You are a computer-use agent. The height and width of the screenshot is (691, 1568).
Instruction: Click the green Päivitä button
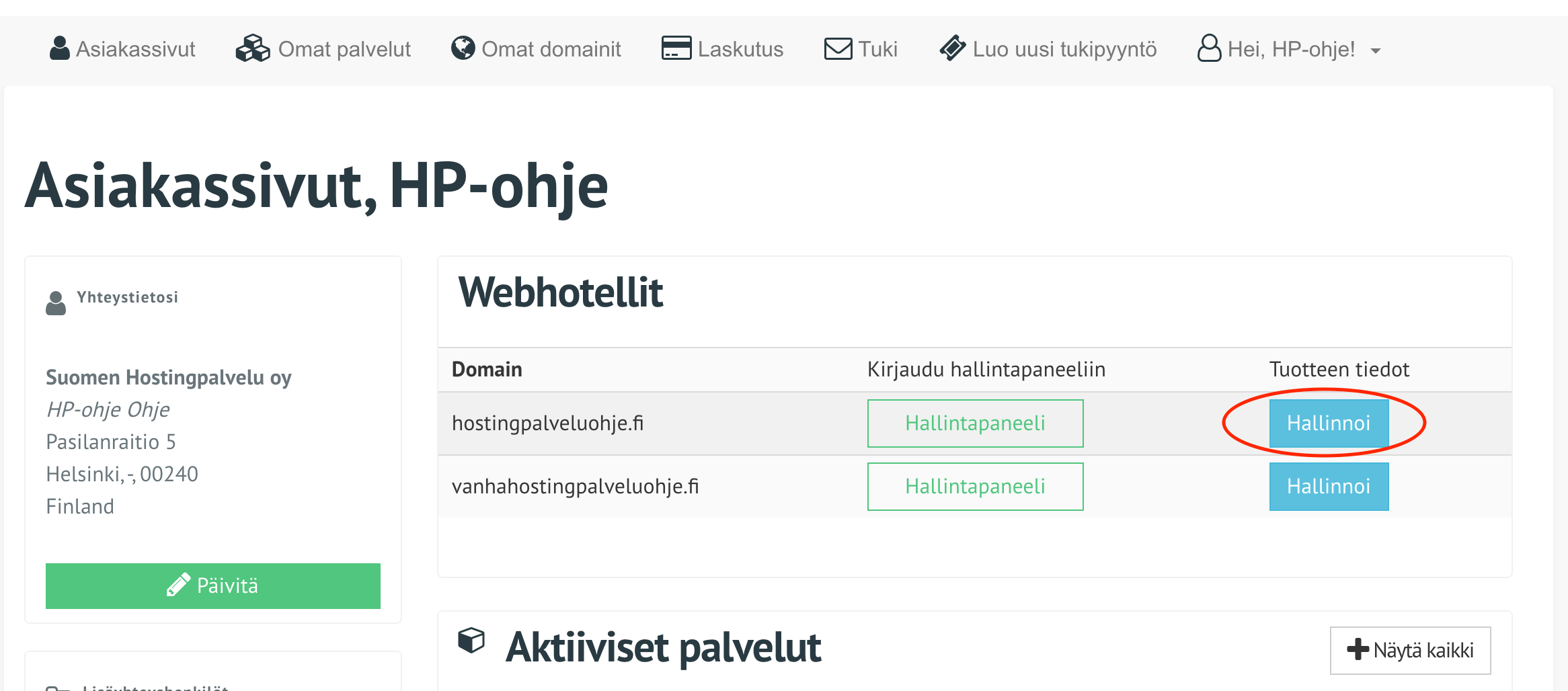212,586
